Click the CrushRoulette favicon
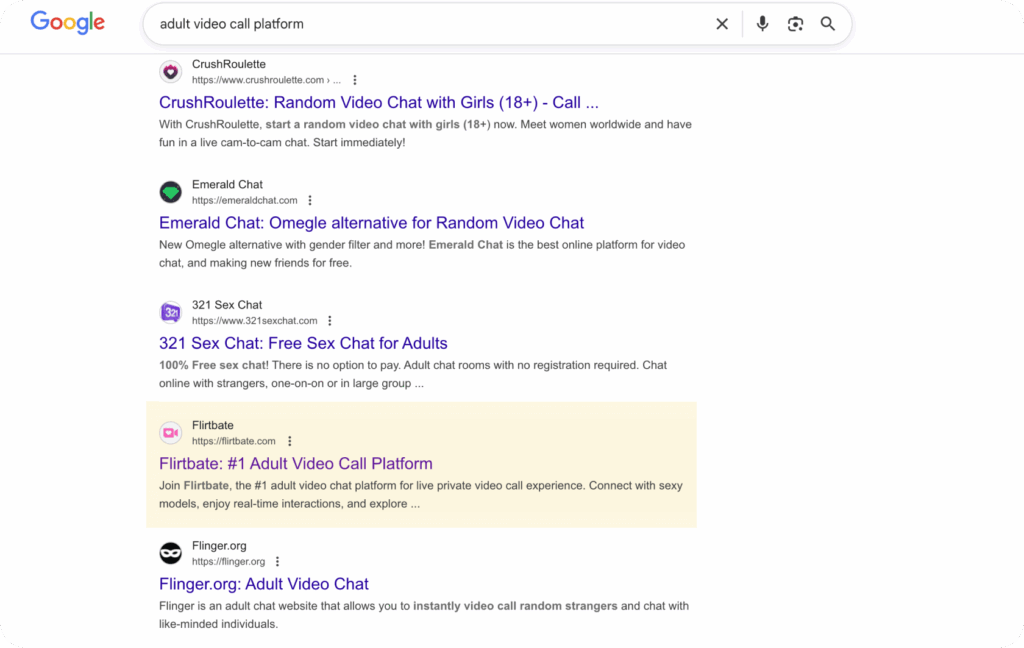Viewport: 1024px width, 648px height. [170, 71]
